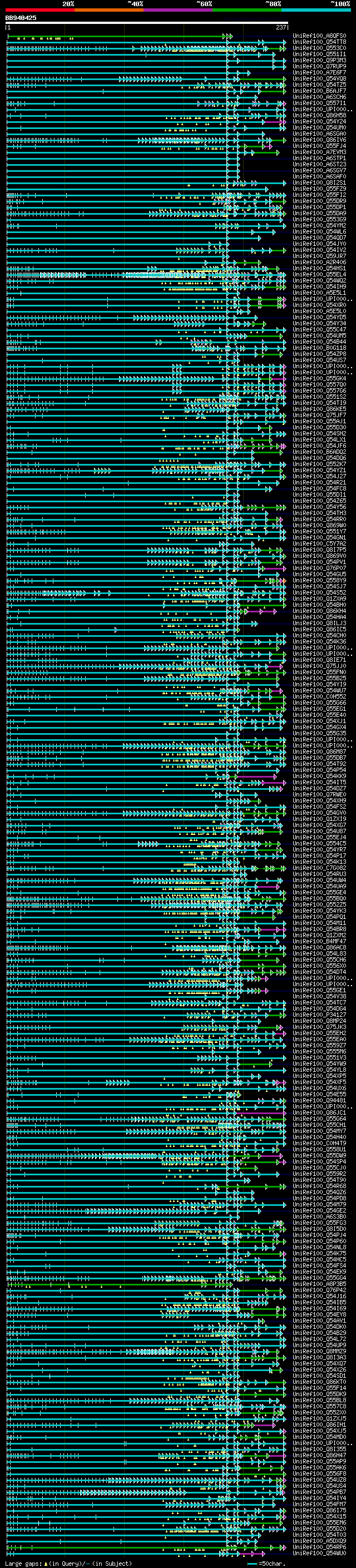The width and height of the screenshot is (356, 1568).
Task: Select the UniRef100_Q551I1 entry
Action: [319, 54]
